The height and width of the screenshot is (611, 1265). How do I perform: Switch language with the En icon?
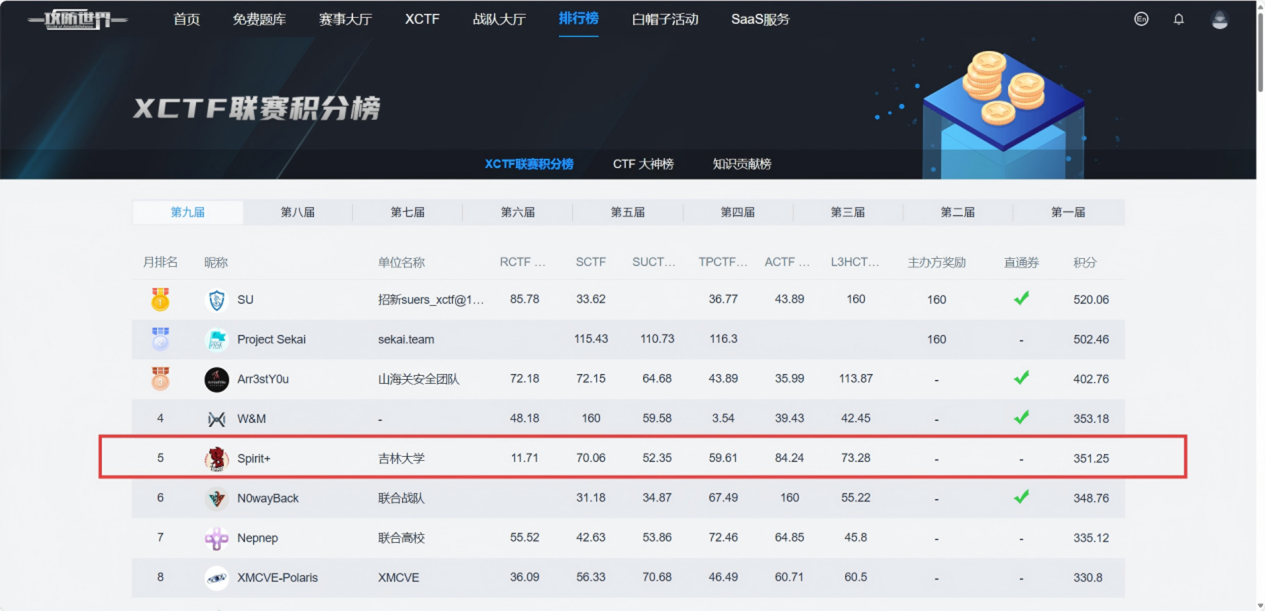click(1141, 19)
